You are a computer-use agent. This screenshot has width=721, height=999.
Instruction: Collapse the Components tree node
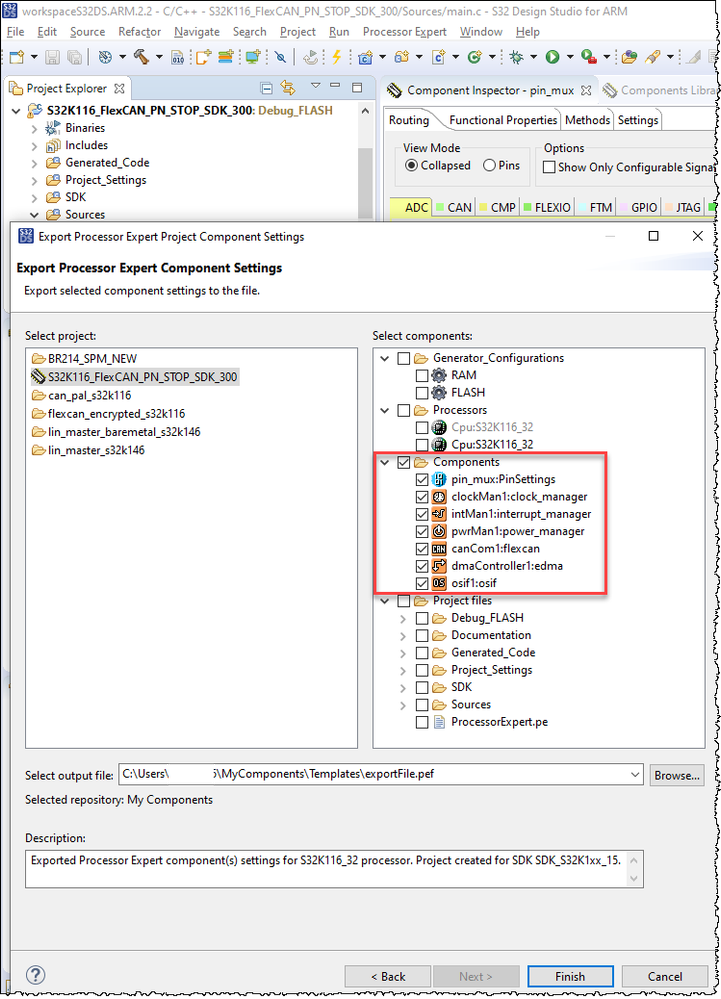pos(385,462)
